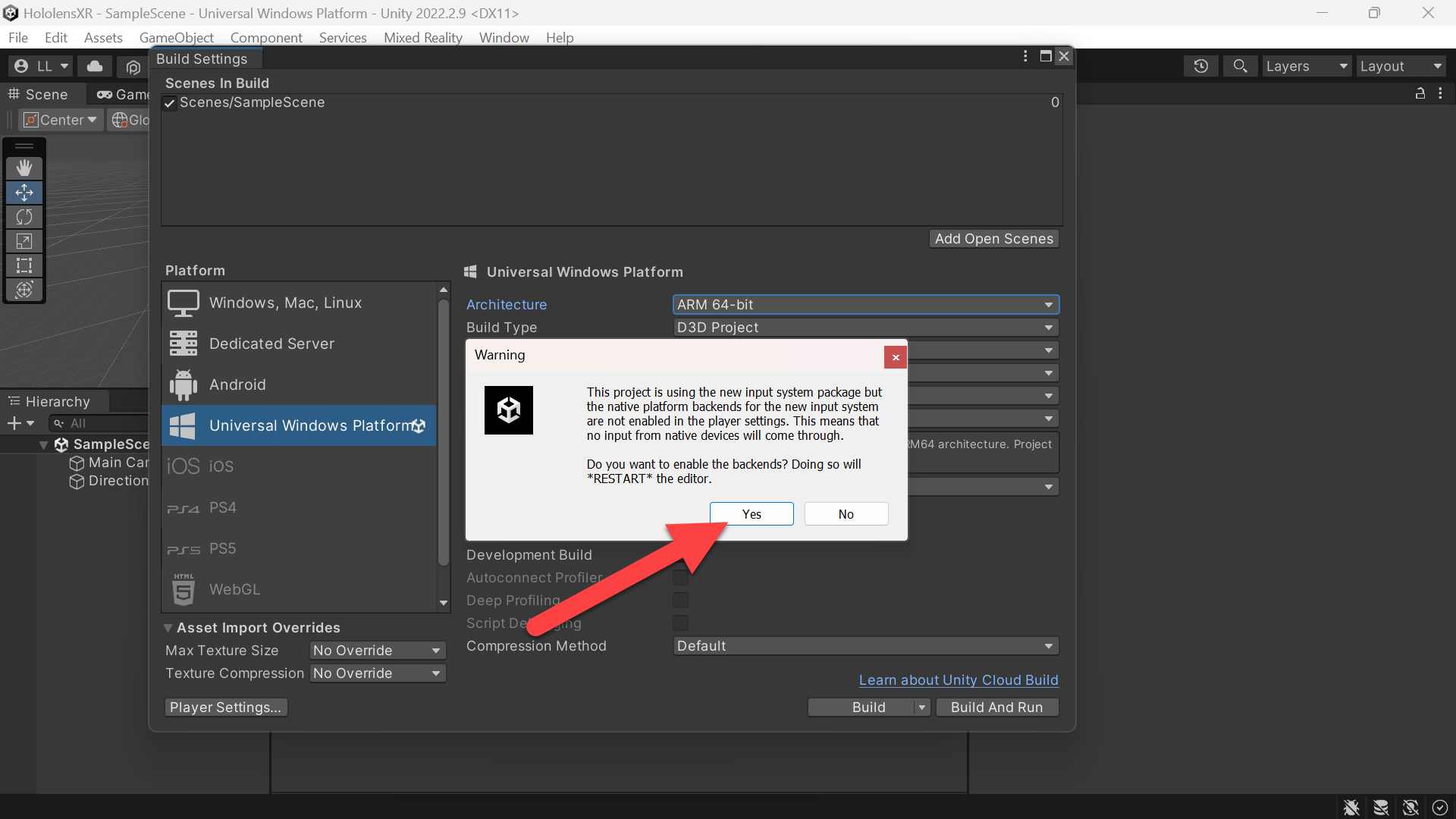Toggle the Autoconnect Profiler checkbox

681,578
